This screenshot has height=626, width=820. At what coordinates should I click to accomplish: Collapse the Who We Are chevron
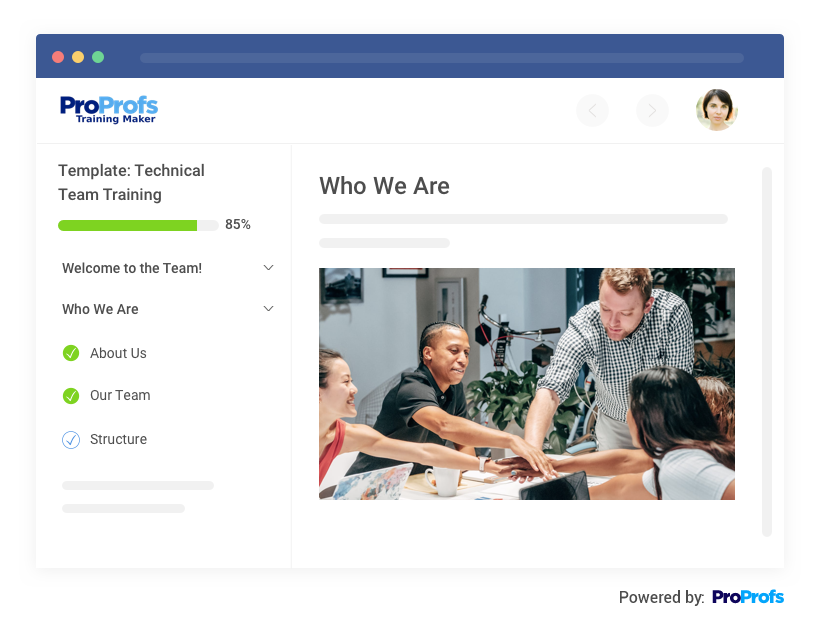click(268, 309)
